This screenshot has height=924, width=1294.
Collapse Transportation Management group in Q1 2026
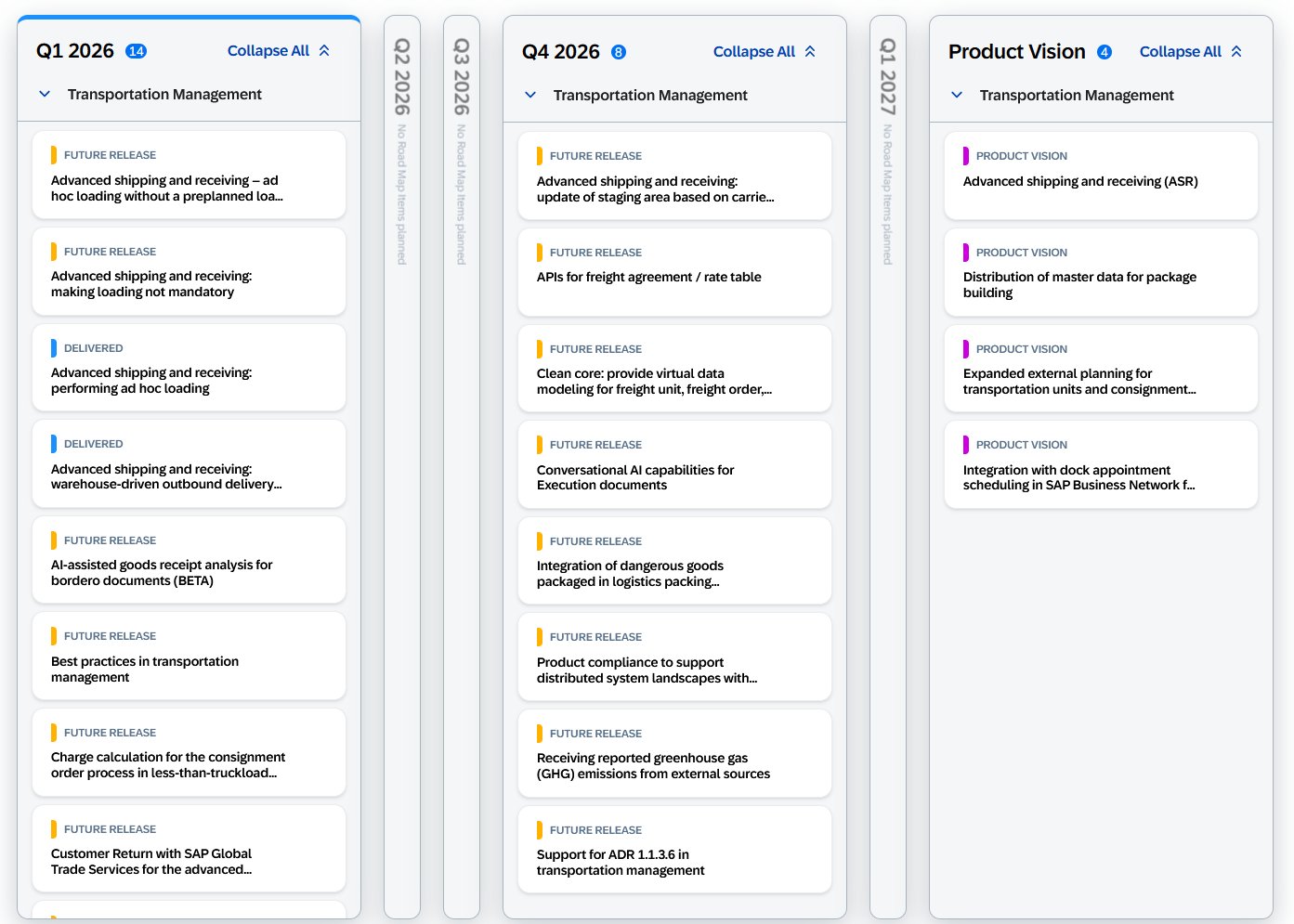click(45, 94)
